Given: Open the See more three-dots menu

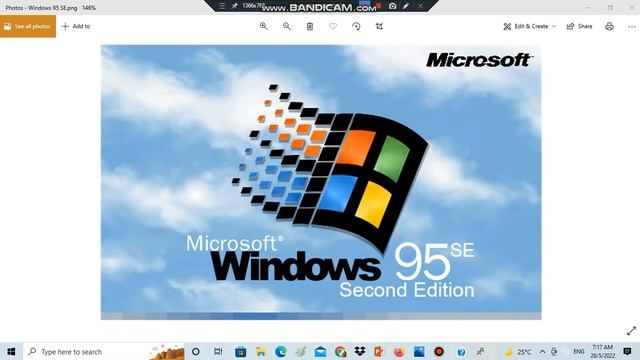Looking at the screenshot, I should point(632,26).
